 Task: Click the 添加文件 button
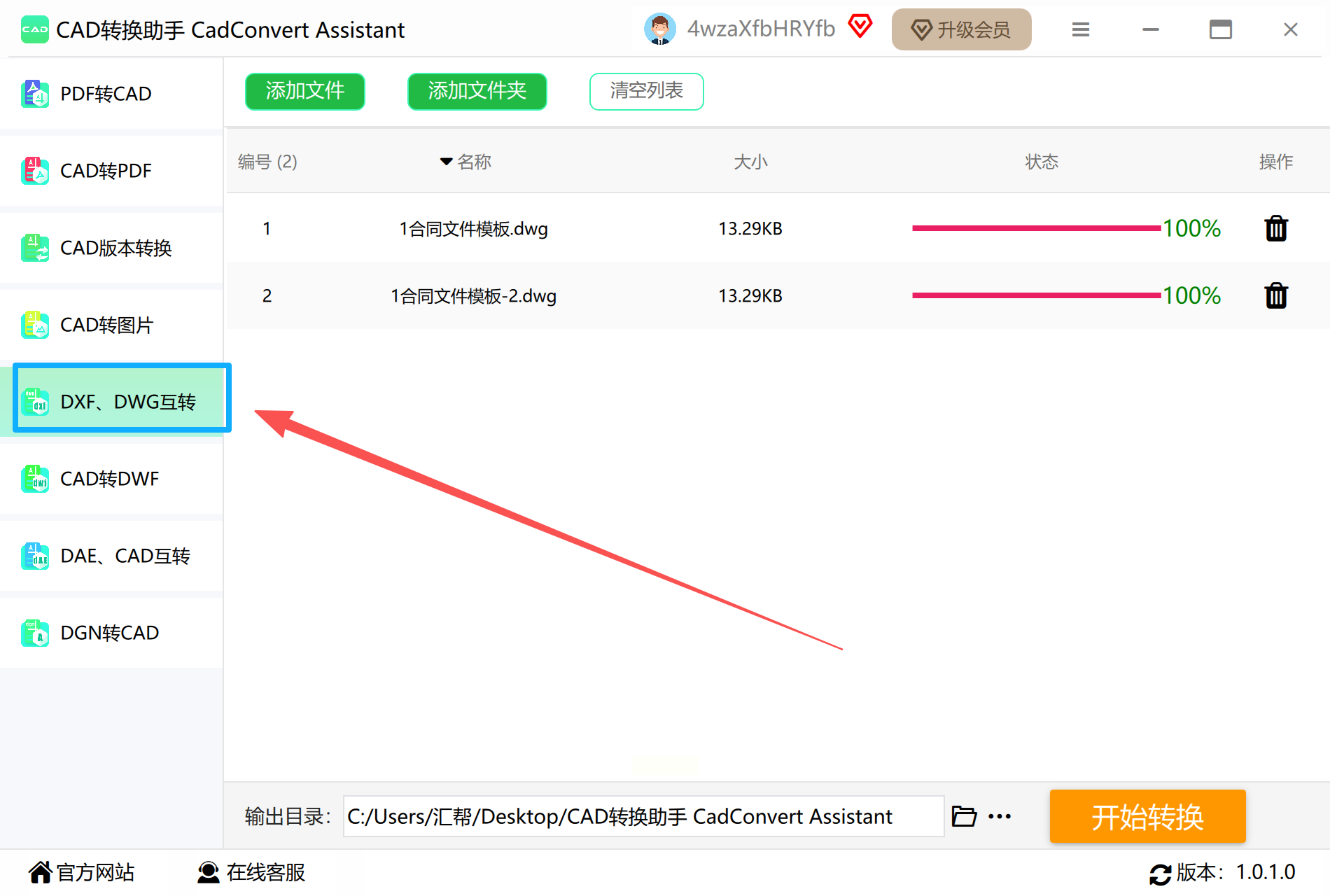(x=305, y=91)
